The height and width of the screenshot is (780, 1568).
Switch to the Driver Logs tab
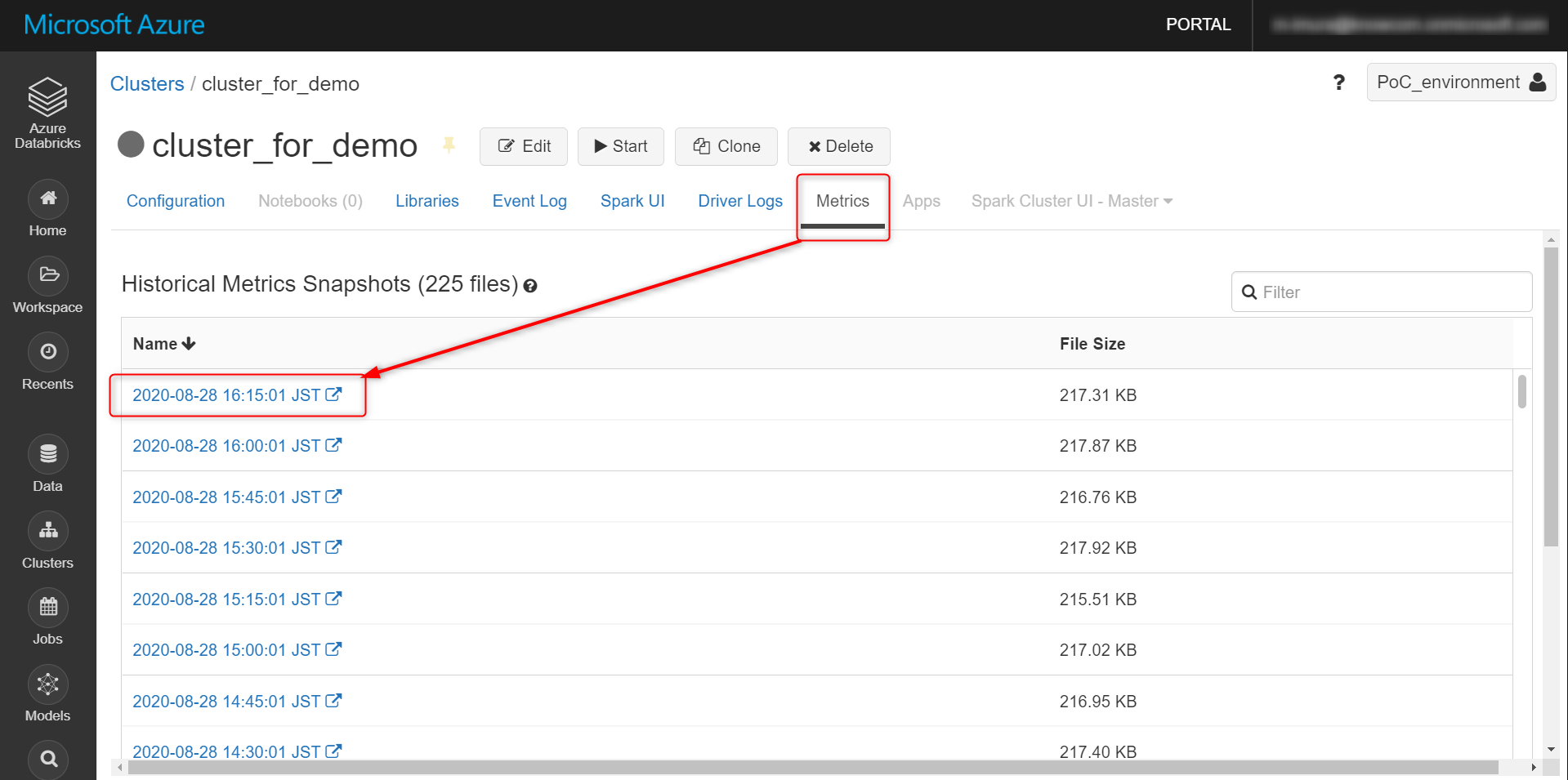pyautogui.click(x=740, y=201)
